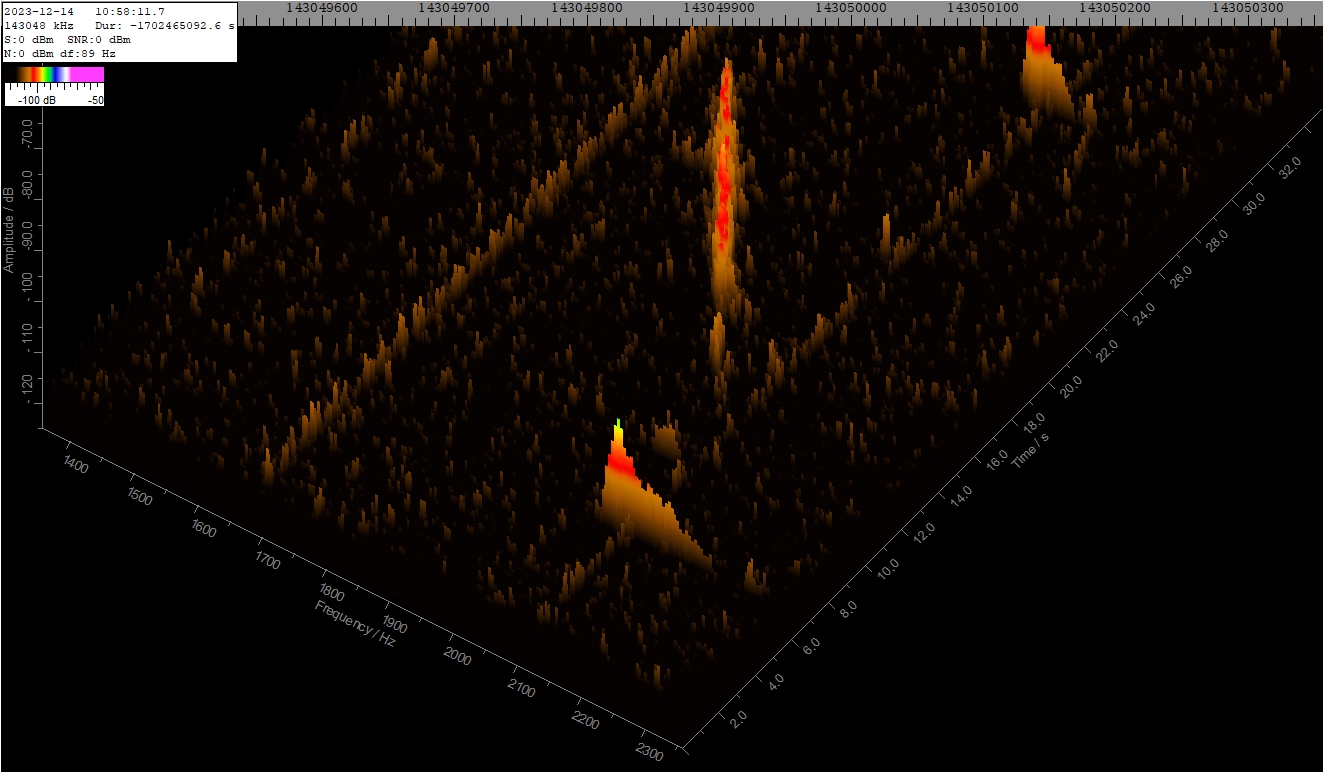This screenshot has width=1324, height=773.
Task: Click the 1800 frequency axis label
Action: click(331, 591)
